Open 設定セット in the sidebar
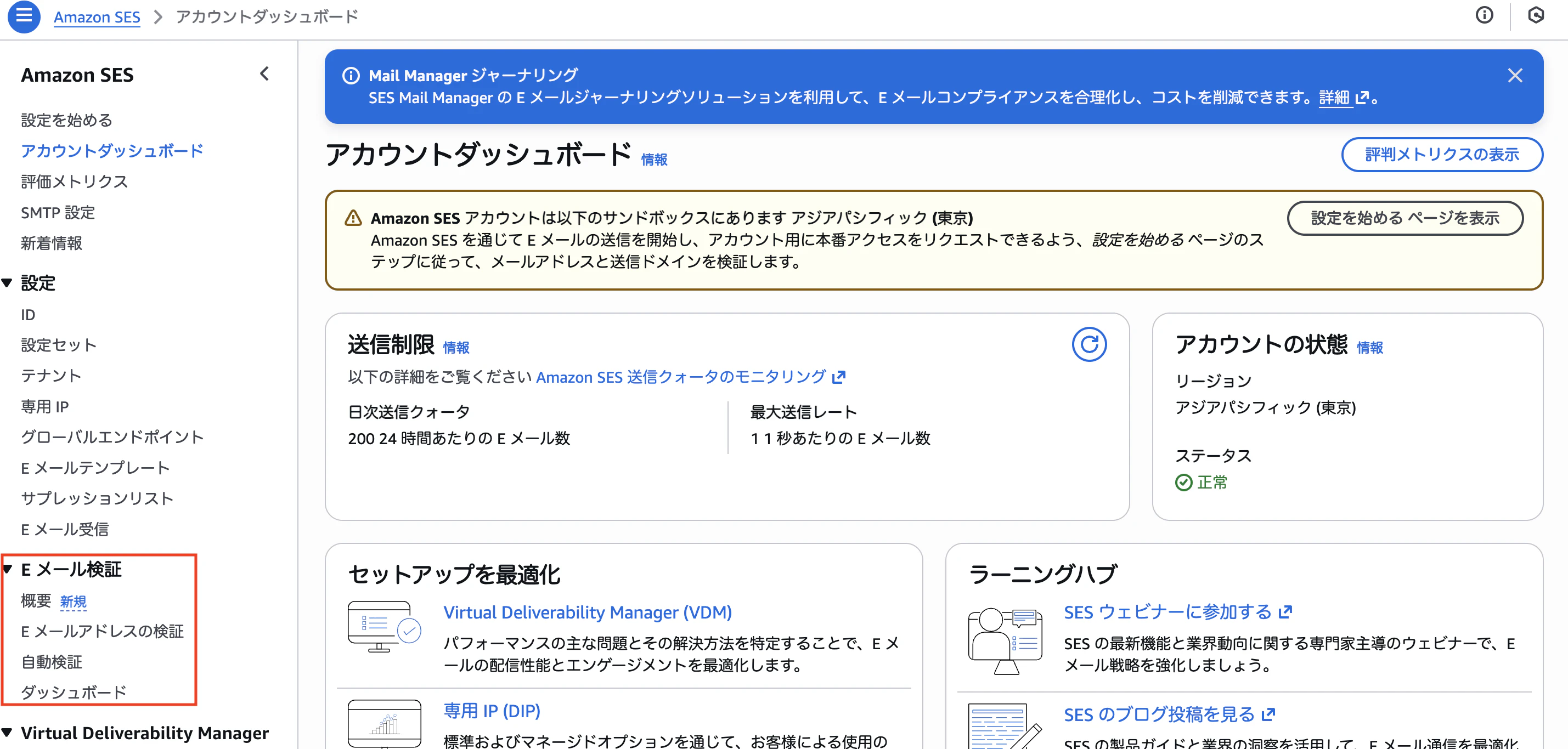Viewport: 1568px width, 749px height. tap(59, 345)
